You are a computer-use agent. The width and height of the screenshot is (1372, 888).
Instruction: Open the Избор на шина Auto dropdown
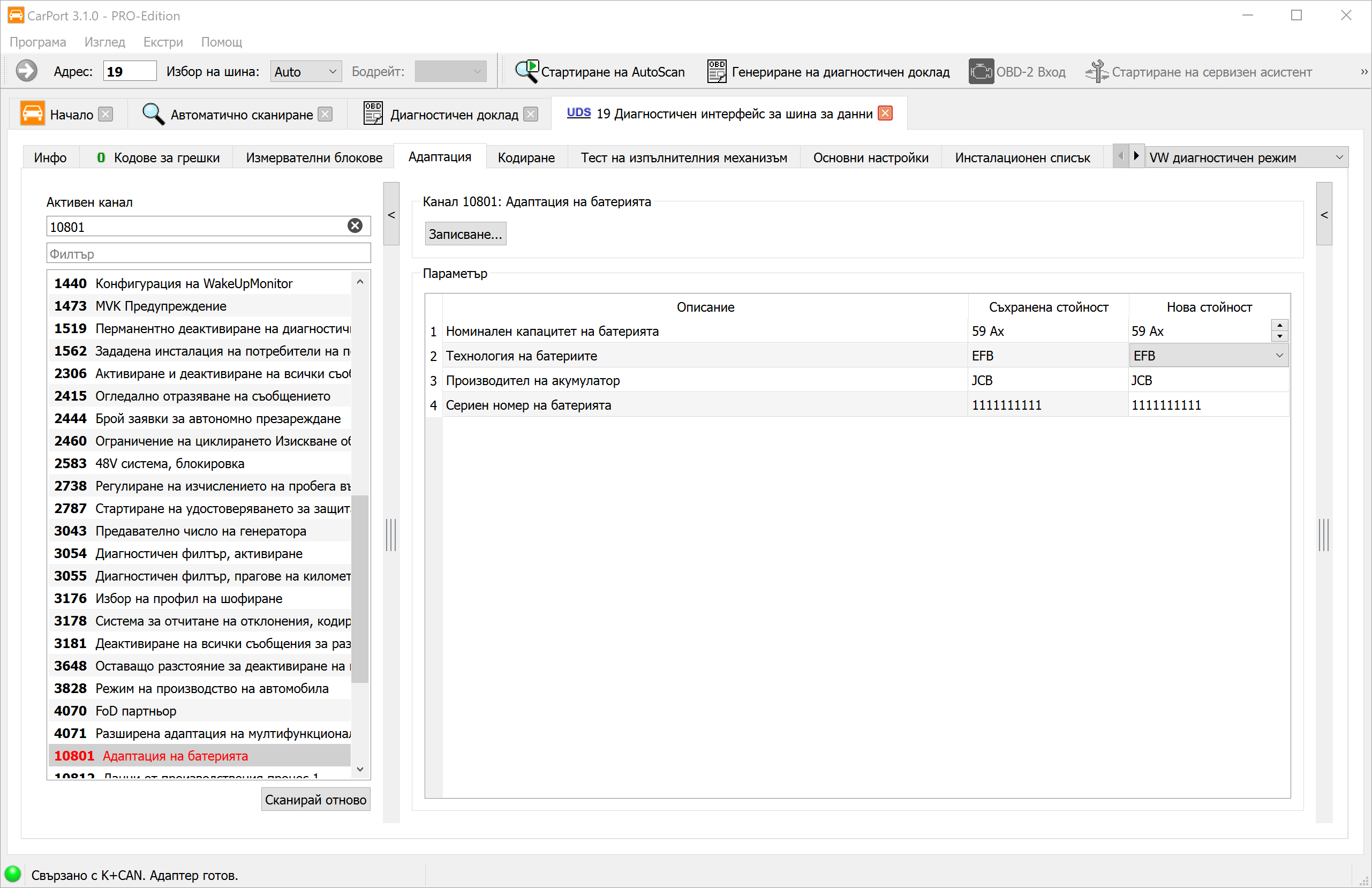[305, 71]
